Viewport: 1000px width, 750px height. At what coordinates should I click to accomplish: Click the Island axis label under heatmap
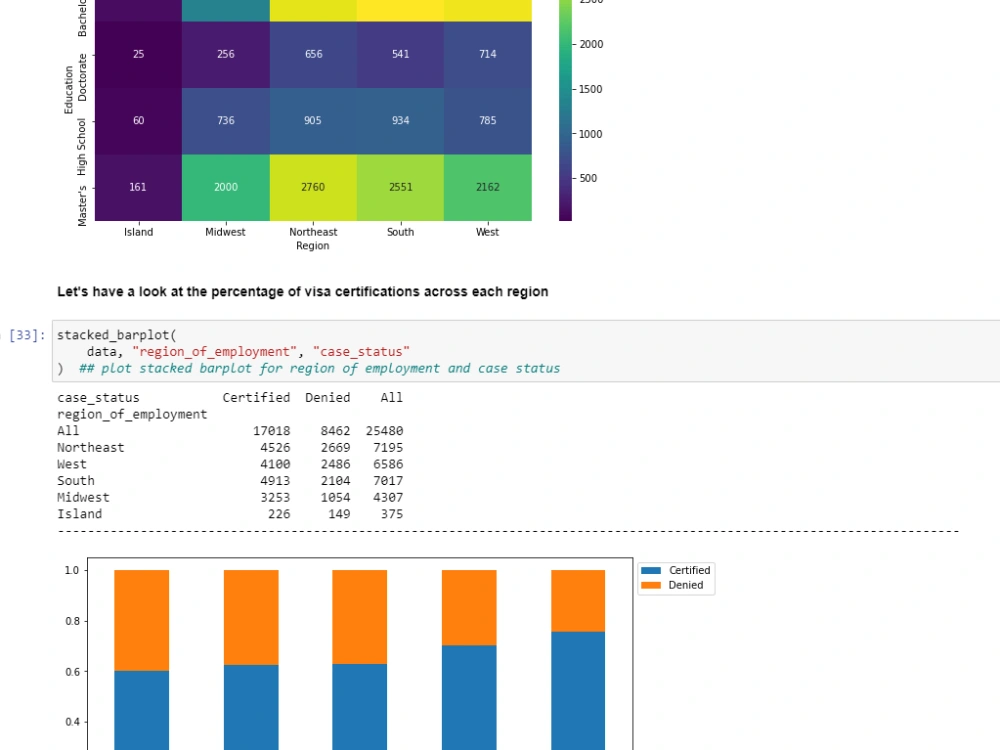click(138, 232)
